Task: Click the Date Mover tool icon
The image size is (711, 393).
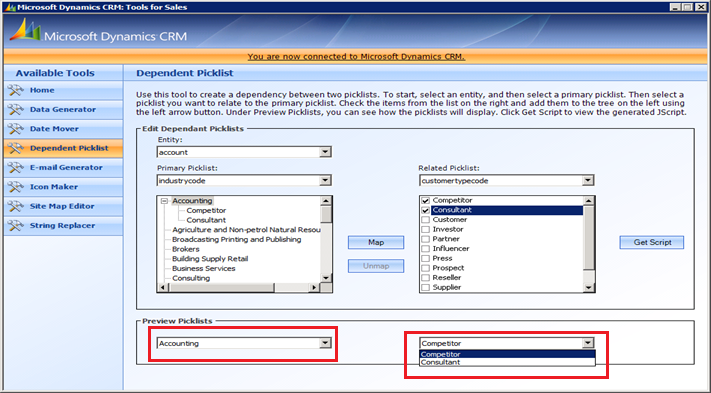Action: pyautogui.click(x=15, y=129)
